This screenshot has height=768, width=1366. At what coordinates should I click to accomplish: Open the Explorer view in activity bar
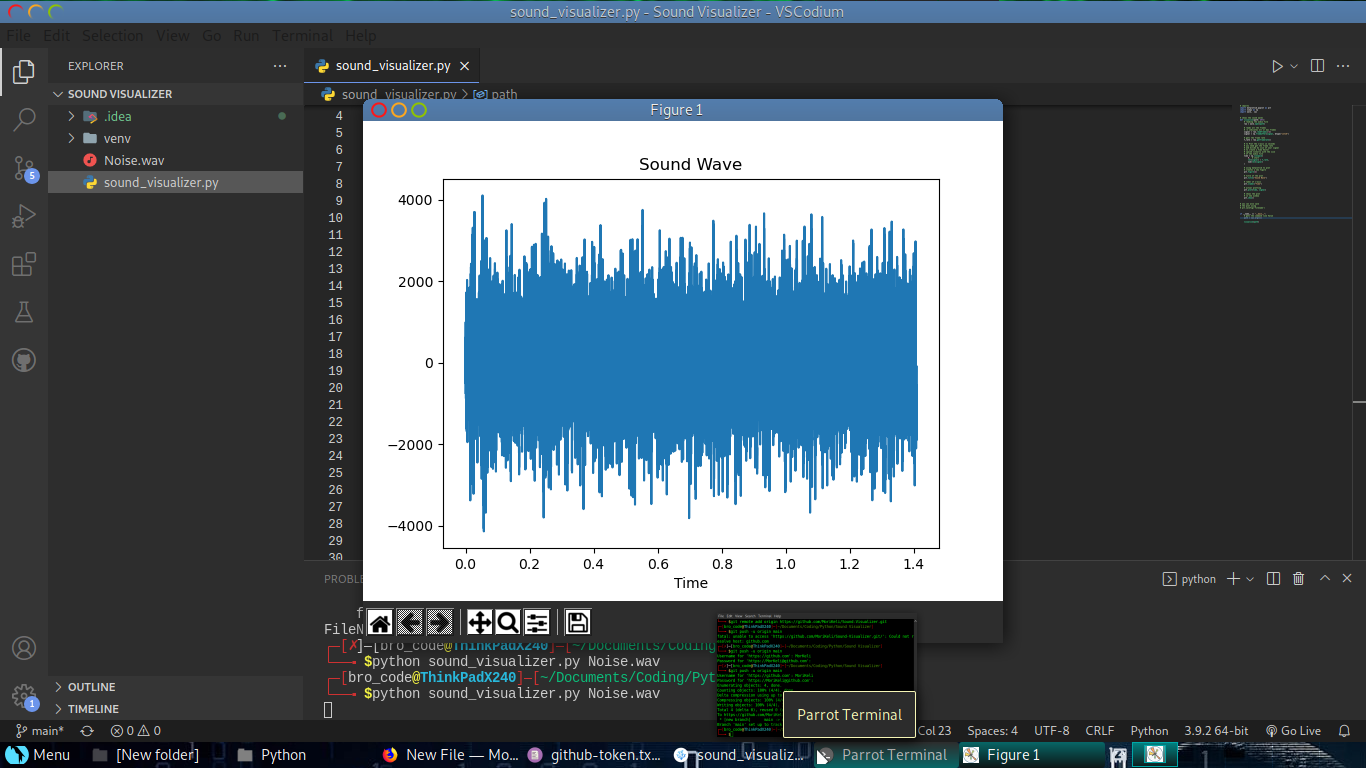tap(24, 72)
